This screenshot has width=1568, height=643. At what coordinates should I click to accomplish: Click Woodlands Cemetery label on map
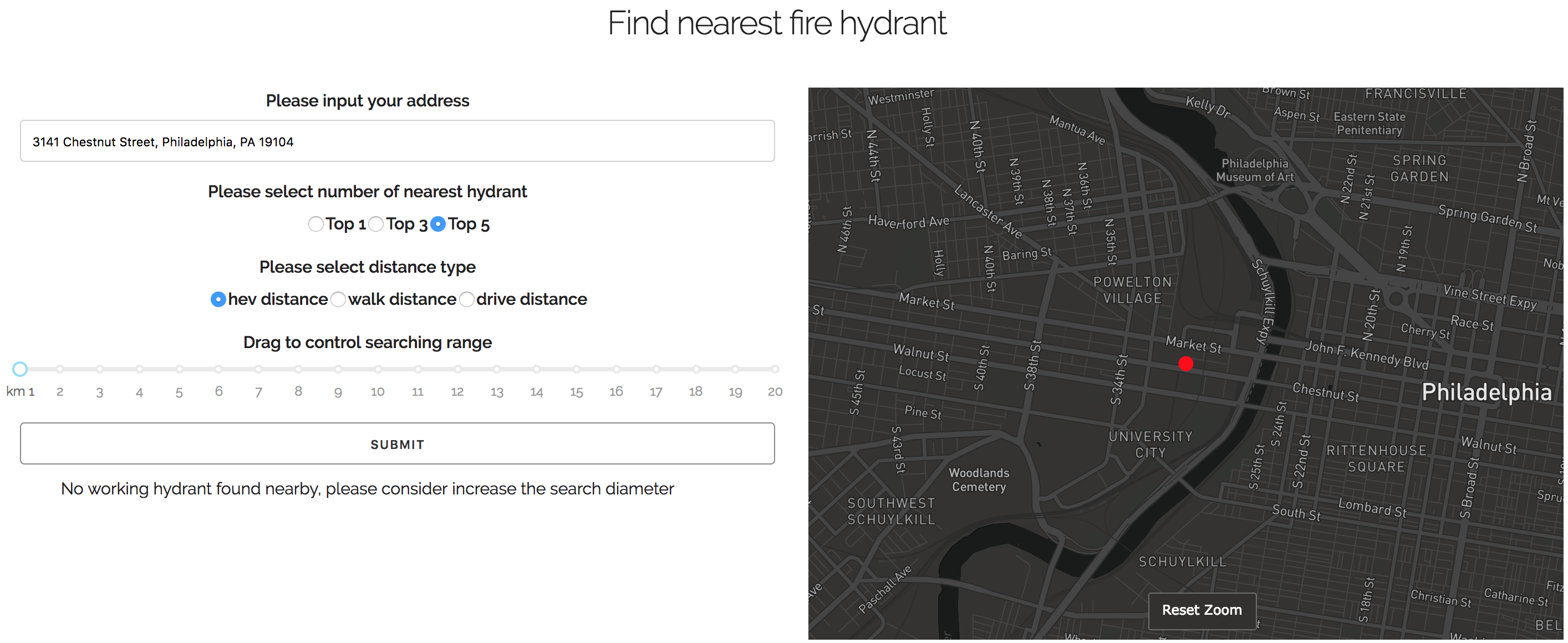click(x=978, y=480)
